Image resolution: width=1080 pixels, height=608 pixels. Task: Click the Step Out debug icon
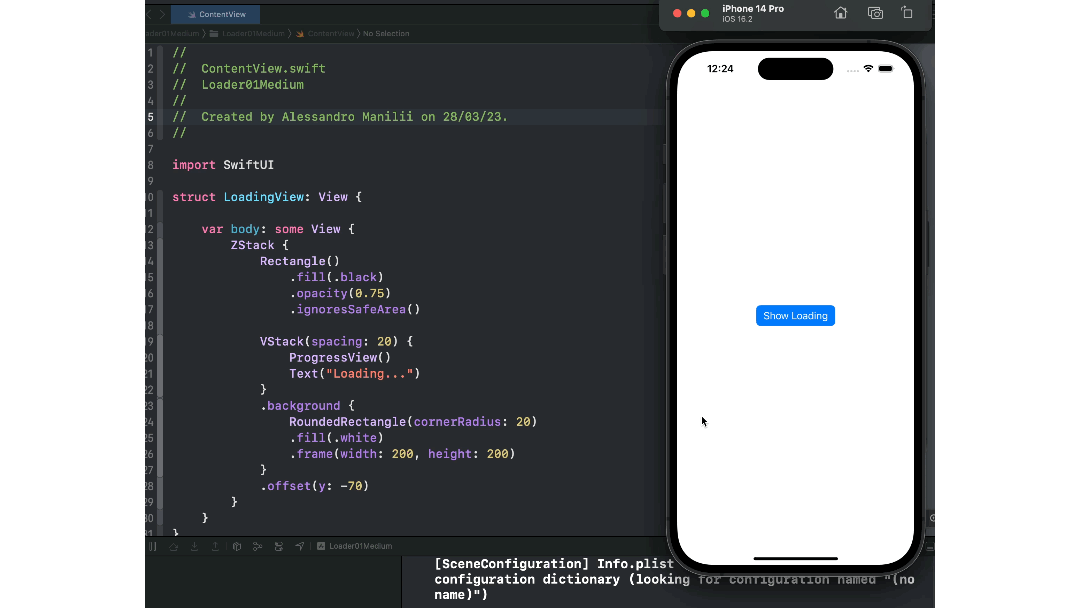215,546
